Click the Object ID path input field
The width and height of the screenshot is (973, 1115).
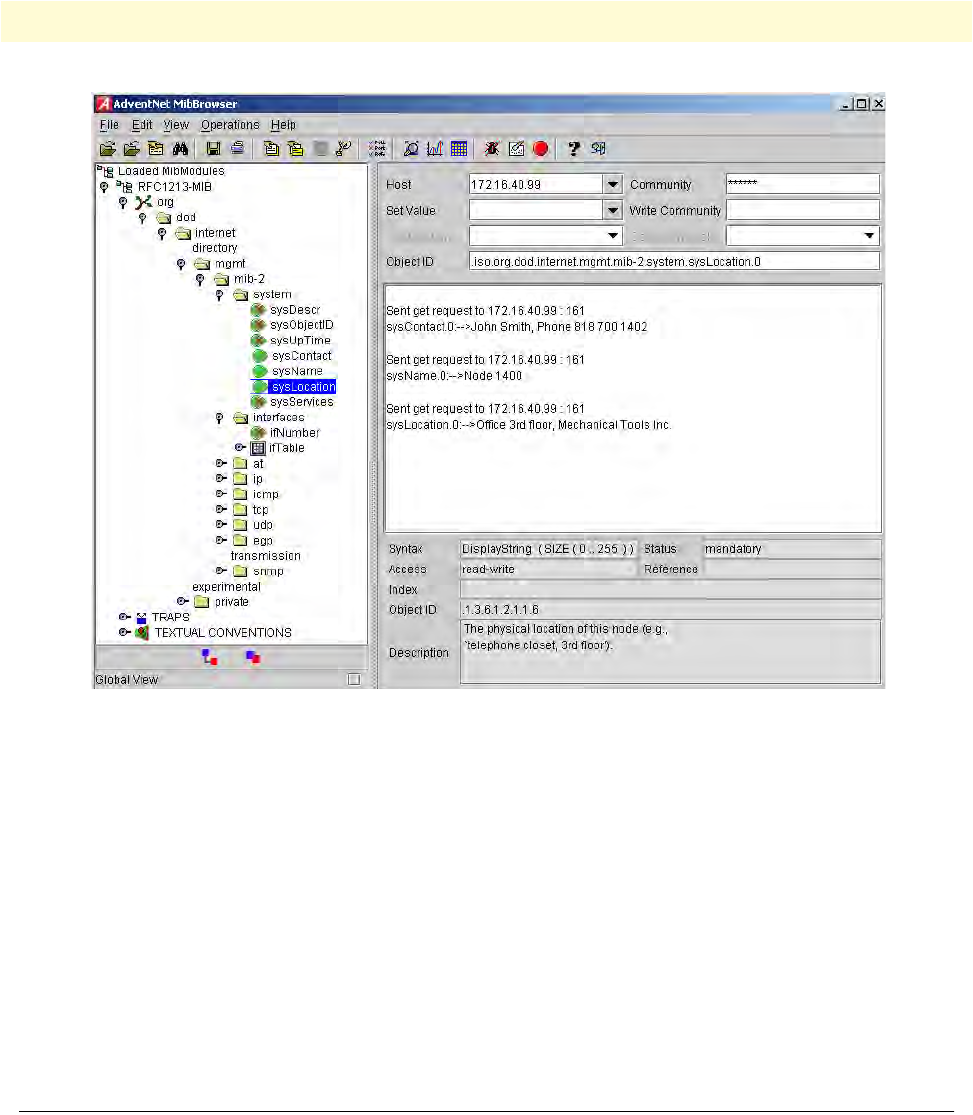pos(674,262)
